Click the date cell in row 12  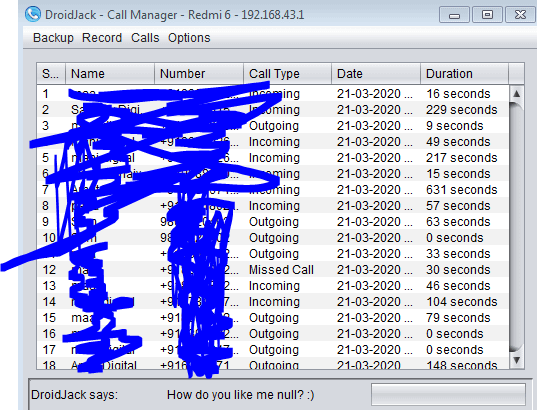coord(375,270)
